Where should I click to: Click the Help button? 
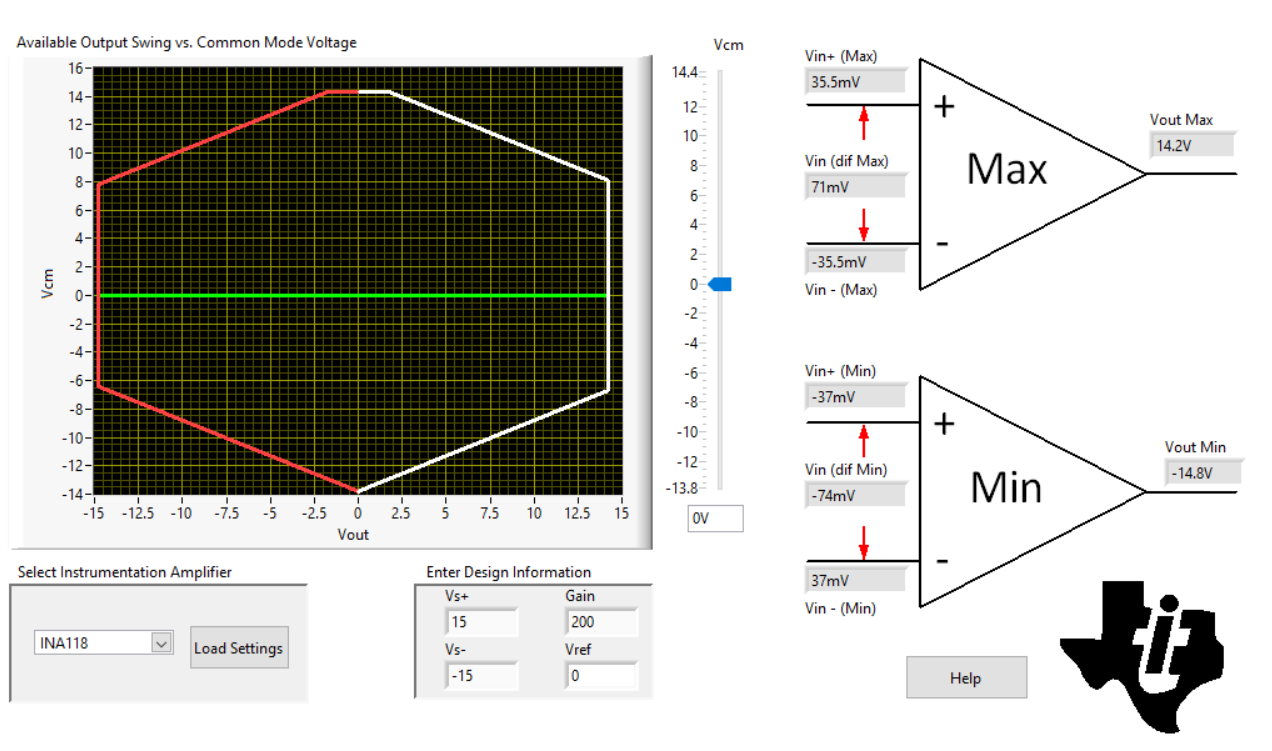966,678
